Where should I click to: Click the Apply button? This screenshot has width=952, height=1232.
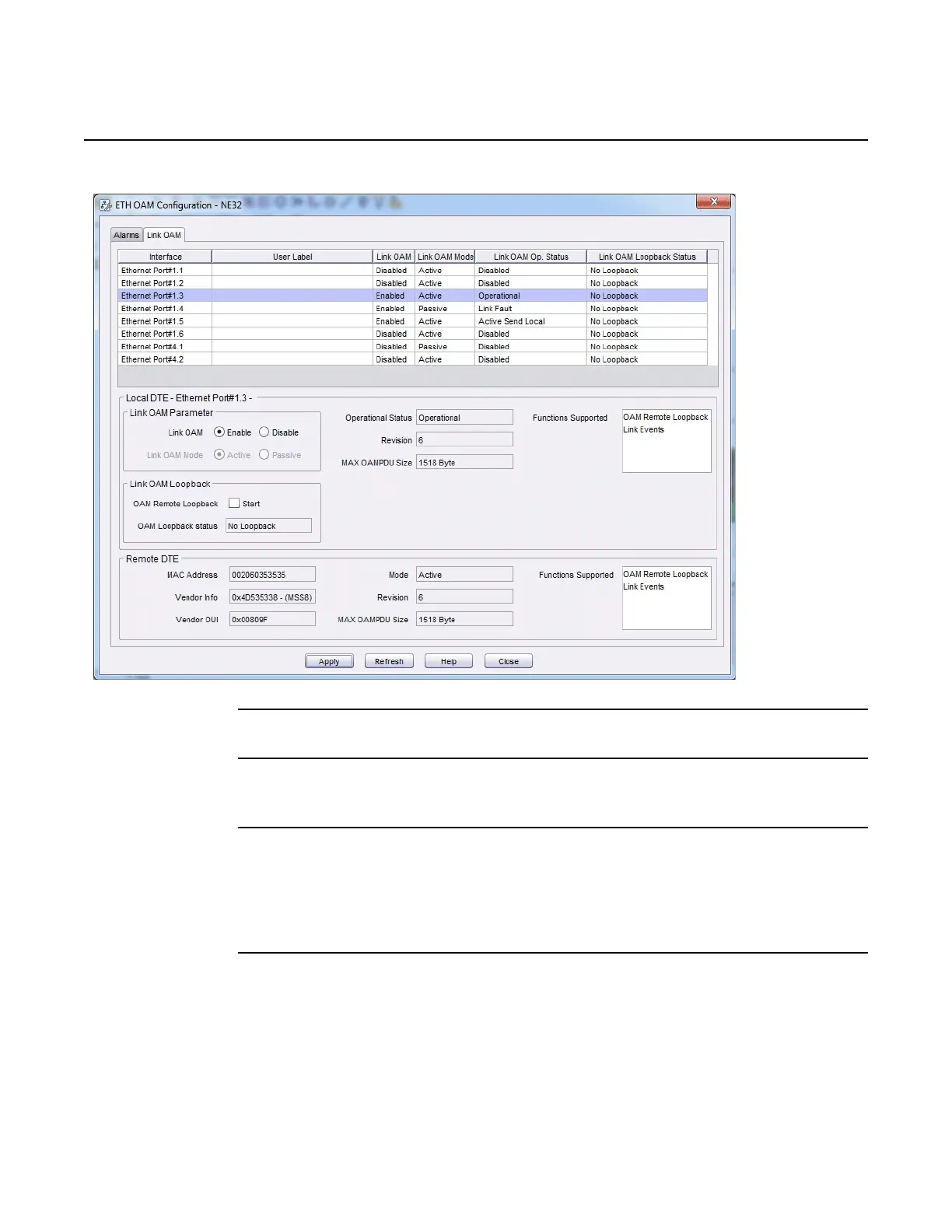(x=329, y=661)
